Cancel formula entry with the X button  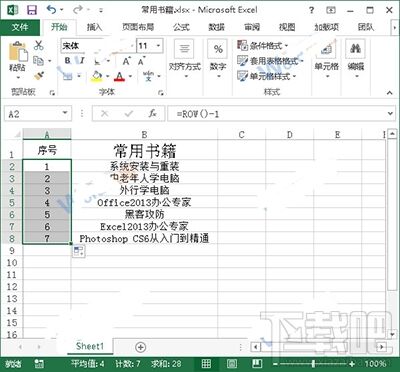click(x=105, y=114)
